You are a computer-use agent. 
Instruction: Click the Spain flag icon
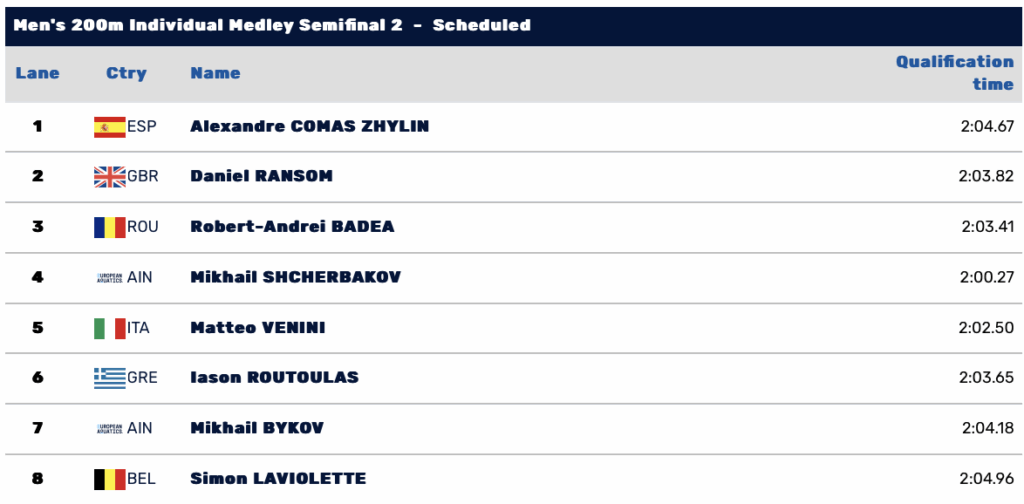tap(110, 127)
